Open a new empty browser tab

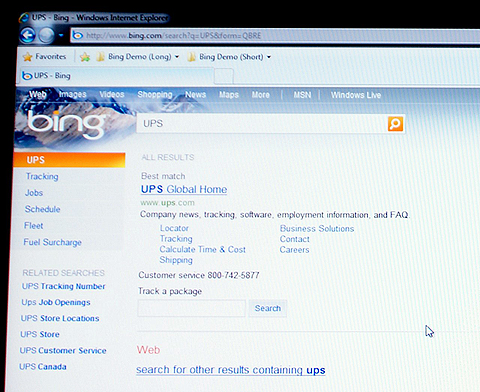tap(223, 76)
